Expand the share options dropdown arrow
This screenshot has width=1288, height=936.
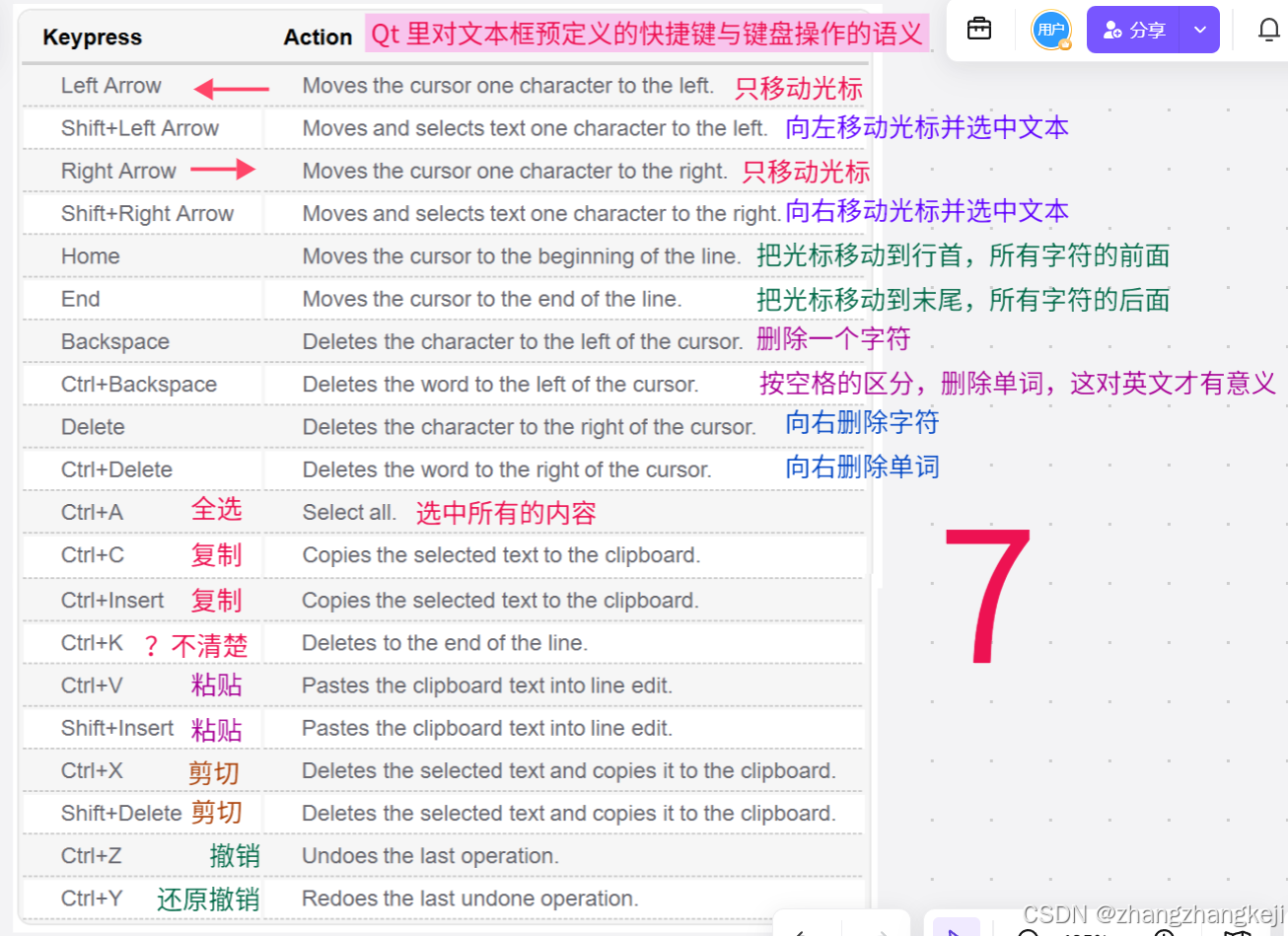[x=1200, y=30]
